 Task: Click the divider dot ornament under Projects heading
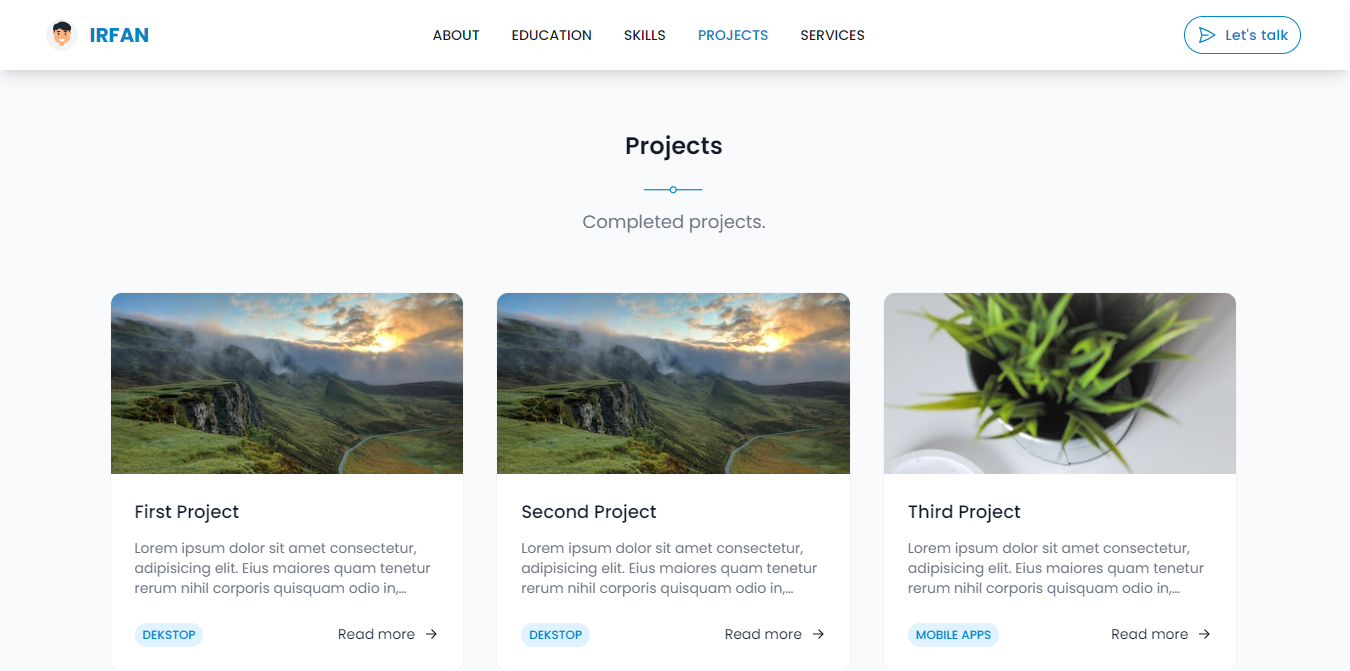click(673, 189)
